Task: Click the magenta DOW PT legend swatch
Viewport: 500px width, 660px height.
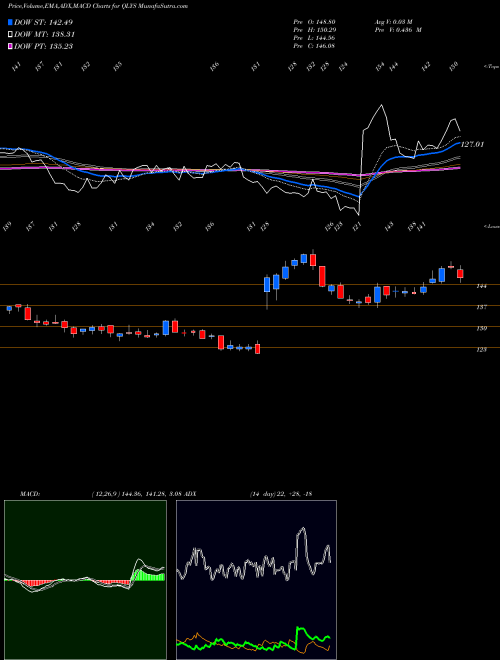Action: 10,46
